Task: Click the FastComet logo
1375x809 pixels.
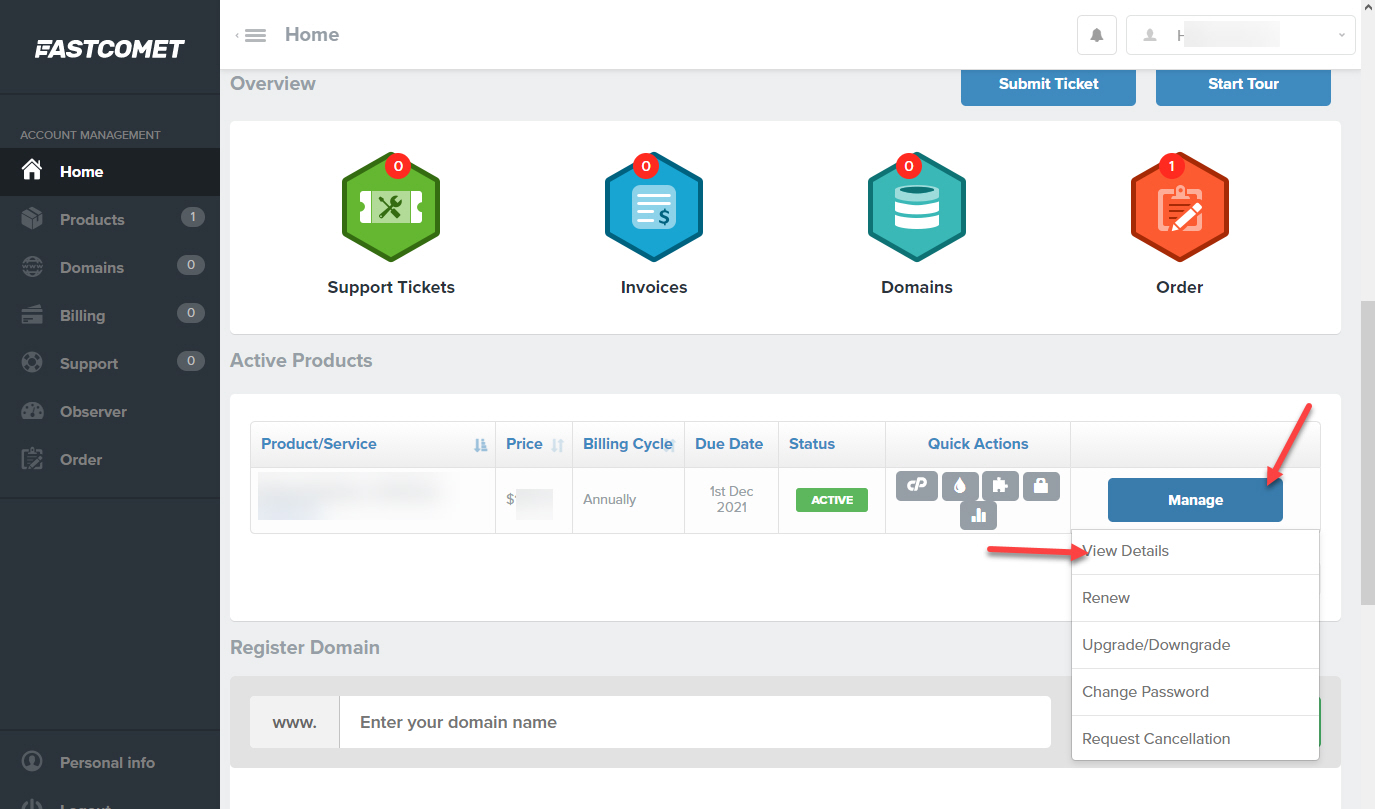Action: pyautogui.click(x=110, y=49)
